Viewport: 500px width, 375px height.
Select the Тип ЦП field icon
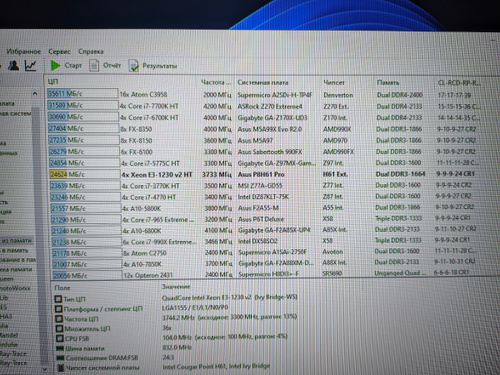coord(58,299)
